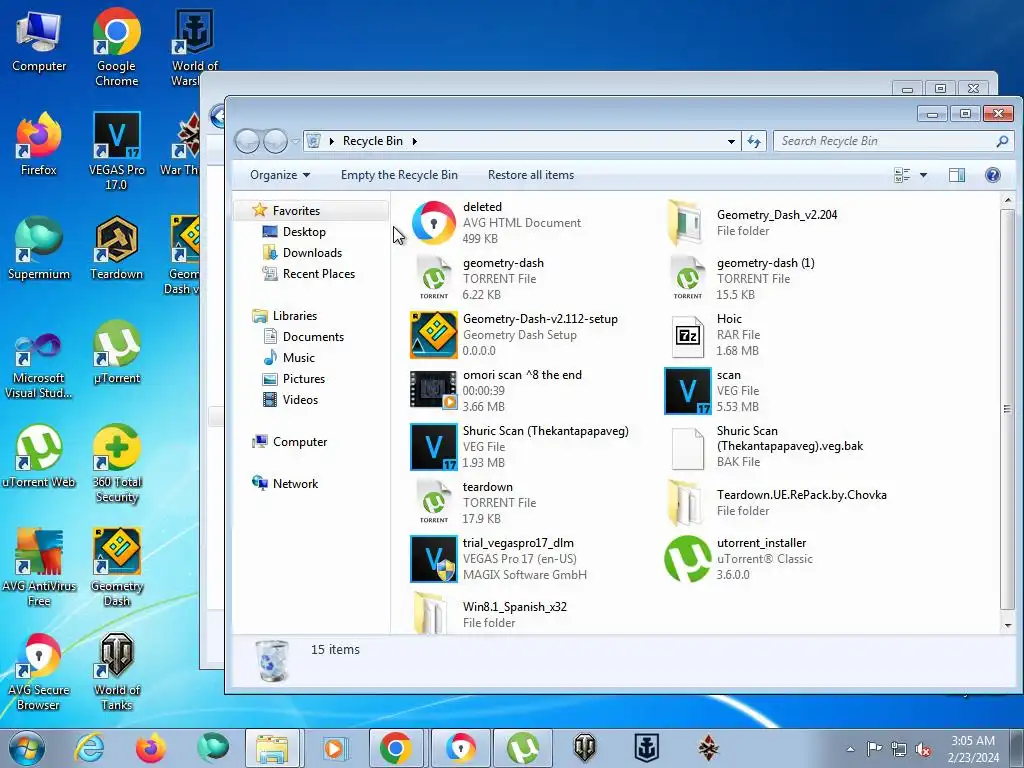Expand the arrow after Recycle Bin breadcrumb
Screen dimensions: 1024x768
coord(414,141)
